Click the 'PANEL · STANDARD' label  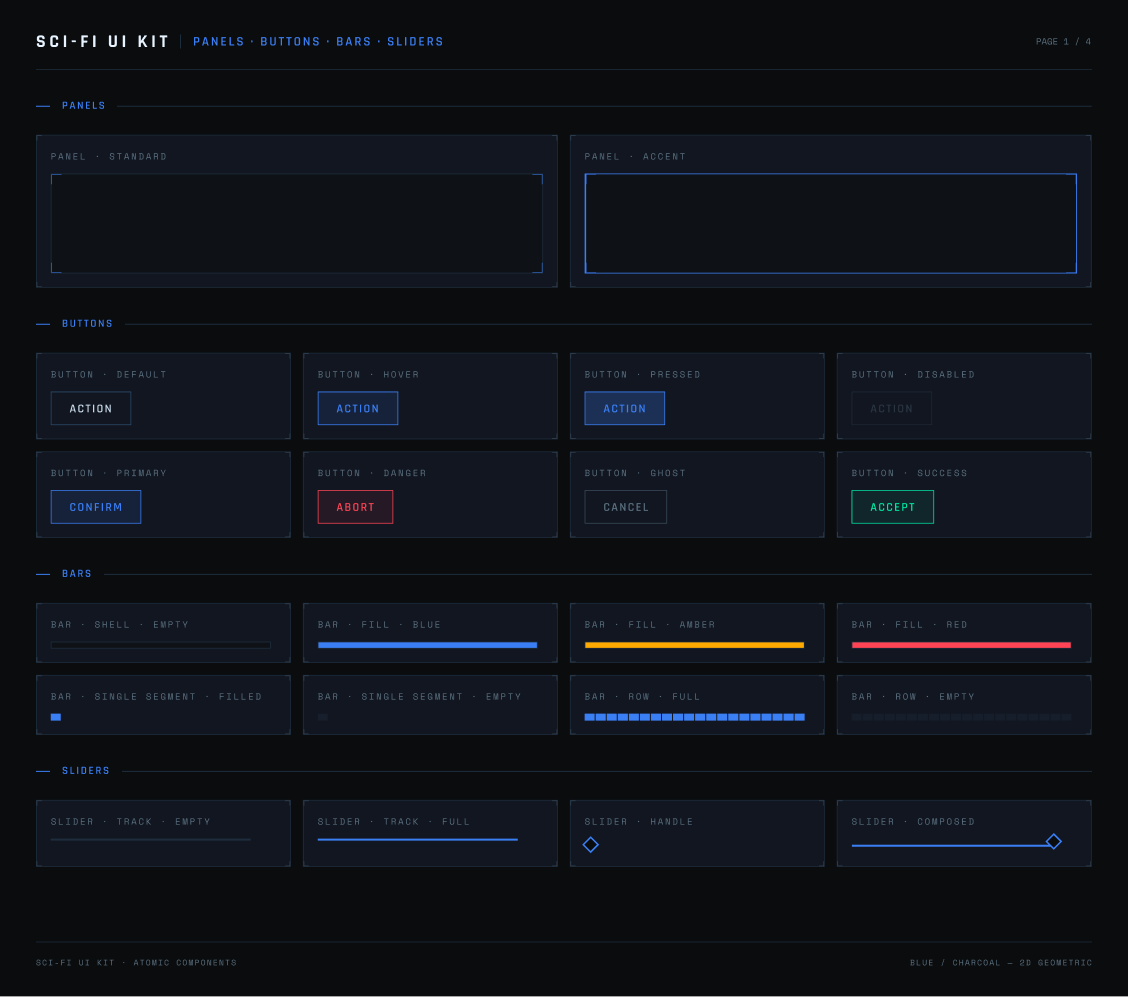coord(109,156)
